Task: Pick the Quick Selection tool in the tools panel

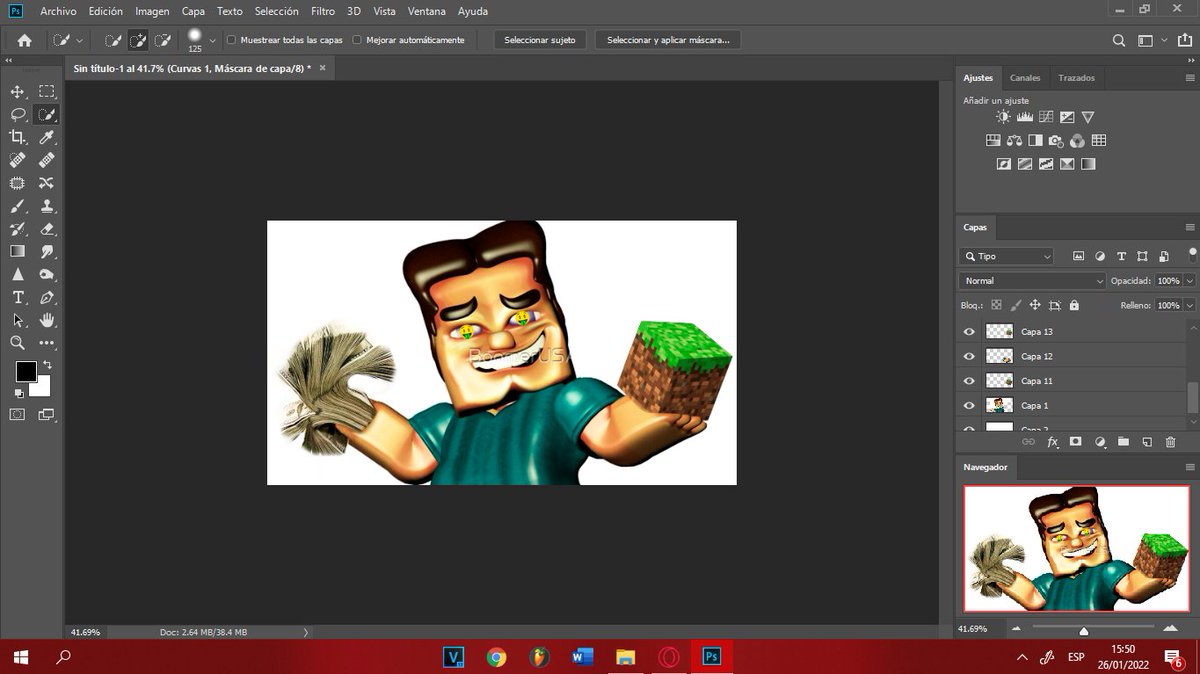Action: coord(46,115)
